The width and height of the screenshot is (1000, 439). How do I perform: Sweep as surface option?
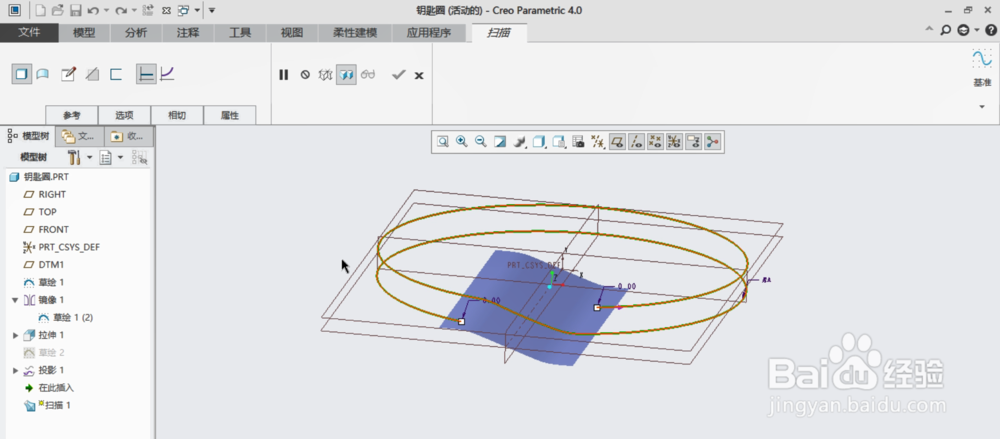coord(42,75)
